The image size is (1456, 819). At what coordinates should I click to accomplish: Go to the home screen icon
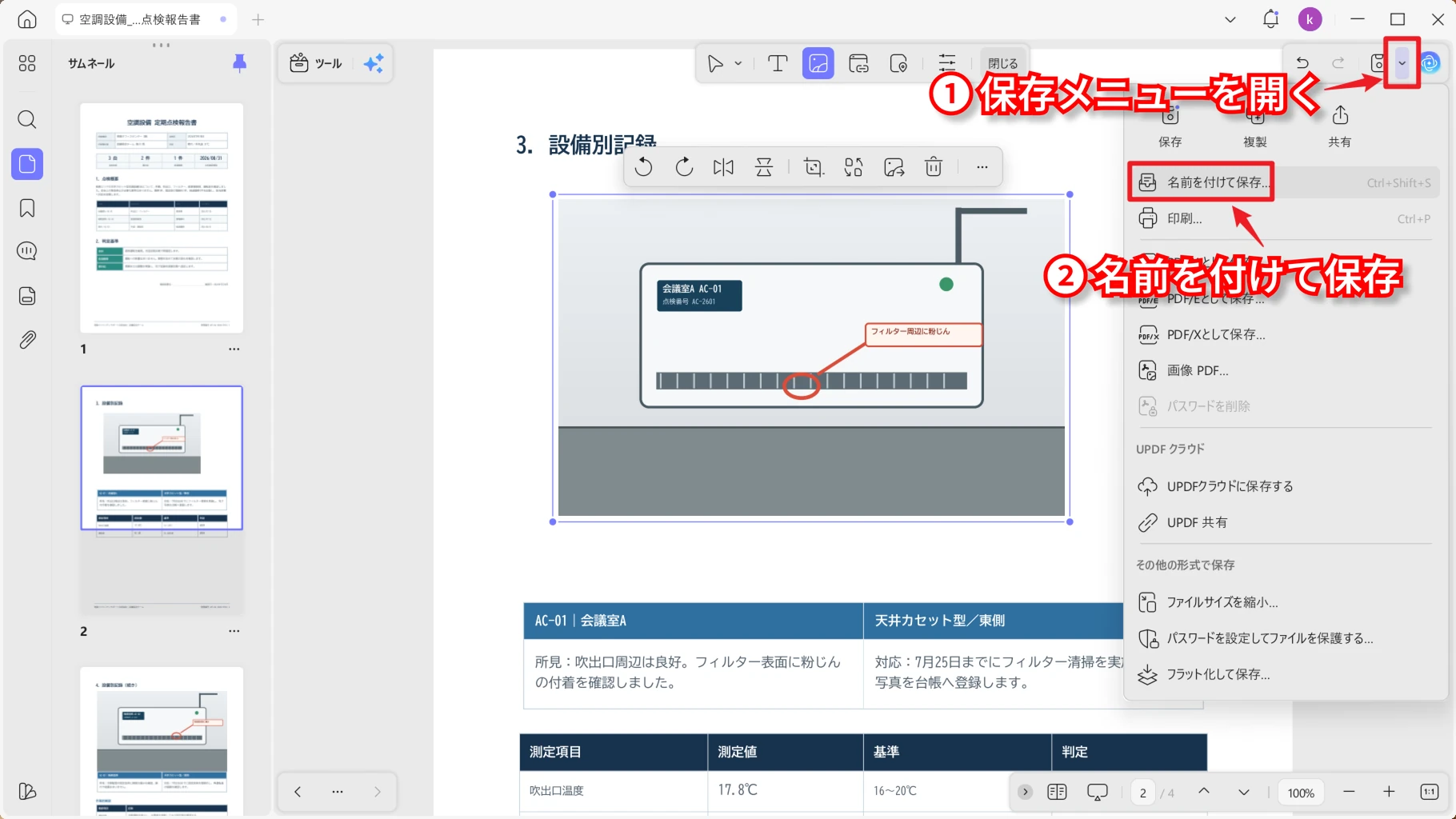click(27, 19)
